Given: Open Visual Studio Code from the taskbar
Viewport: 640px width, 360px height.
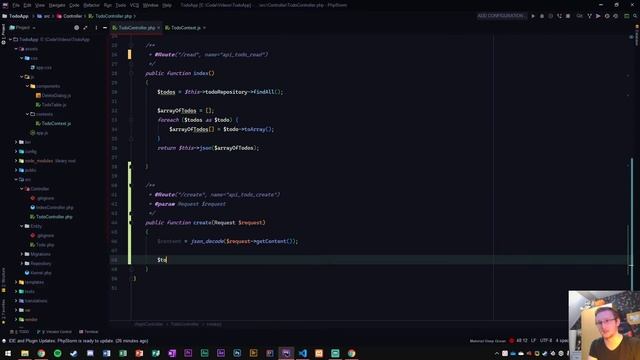Looking at the screenshot, I should [x=302, y=353].
